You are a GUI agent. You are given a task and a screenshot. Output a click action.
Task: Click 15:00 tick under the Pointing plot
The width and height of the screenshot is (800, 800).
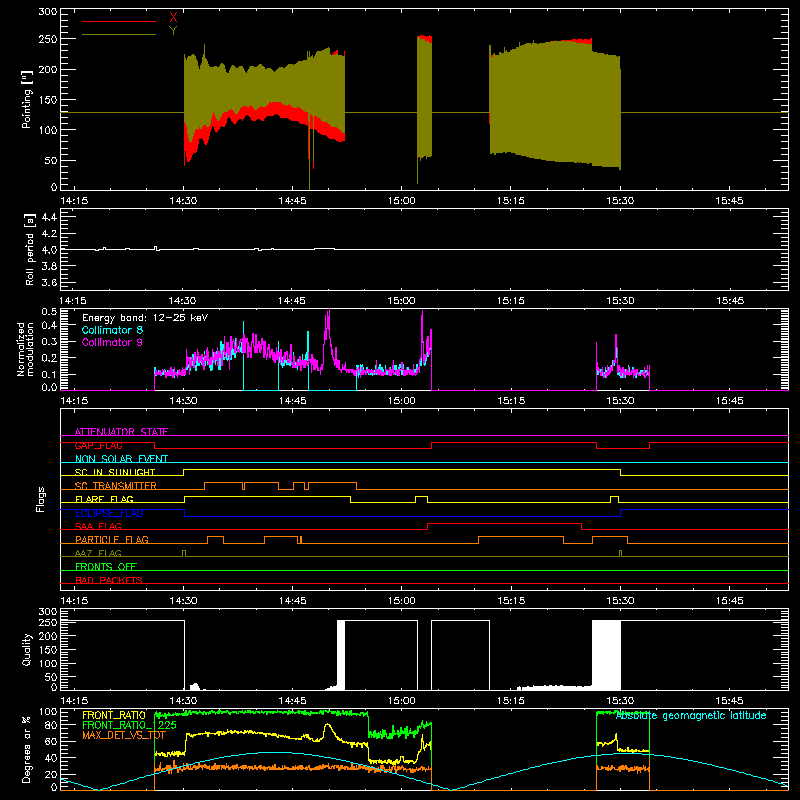pyautogui.click(x=402, y=201)
